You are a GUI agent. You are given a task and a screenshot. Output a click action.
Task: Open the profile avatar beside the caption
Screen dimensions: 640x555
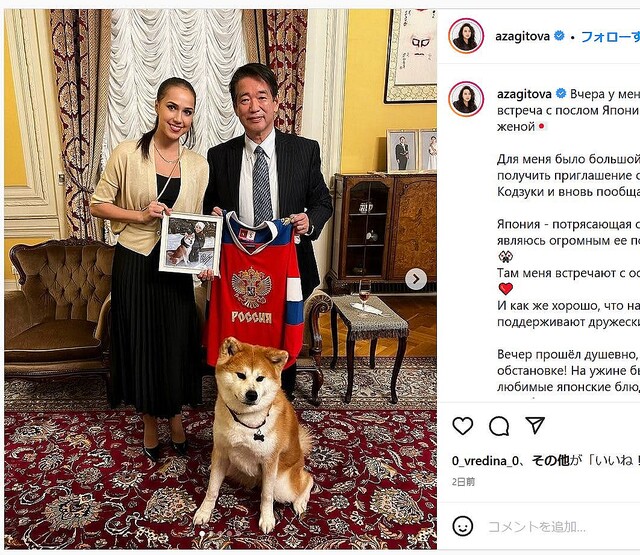point(466,99)
